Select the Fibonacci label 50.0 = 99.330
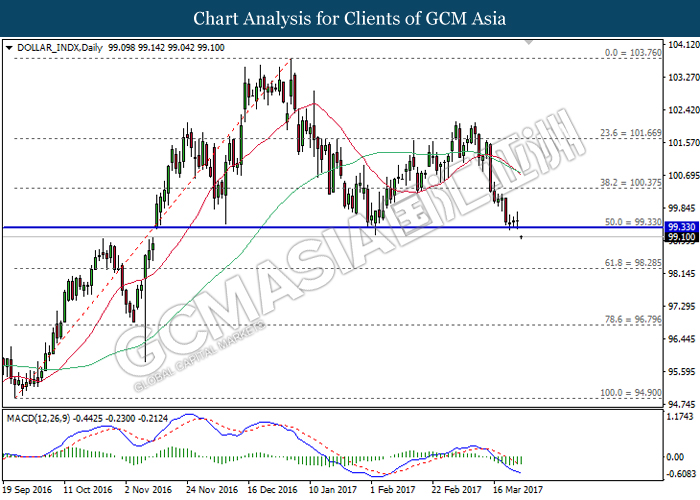 [633, 221]
